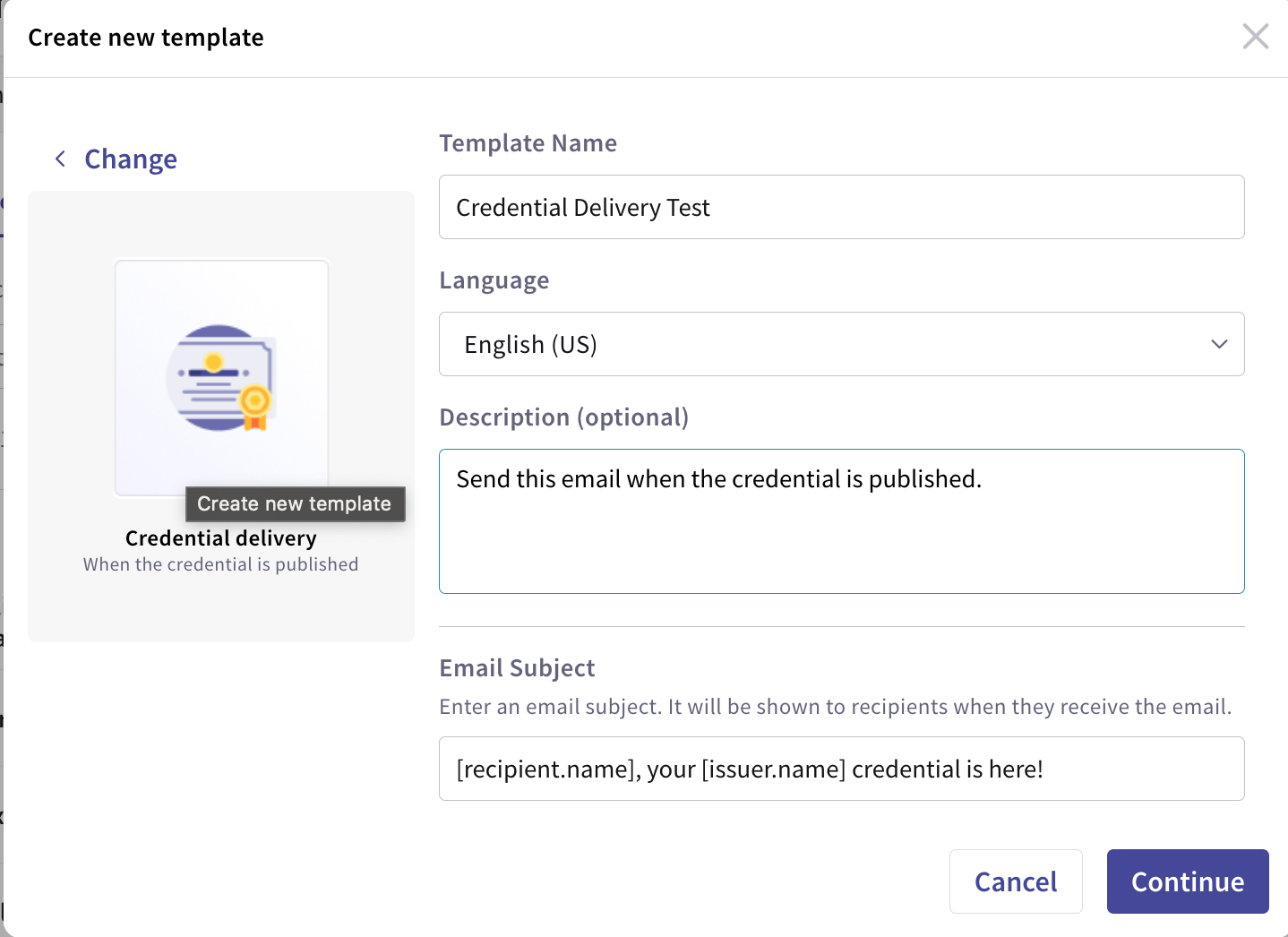The image size is (1288, 937).
Task: Click the "Email Subject" heading
Action: point(518,668)
